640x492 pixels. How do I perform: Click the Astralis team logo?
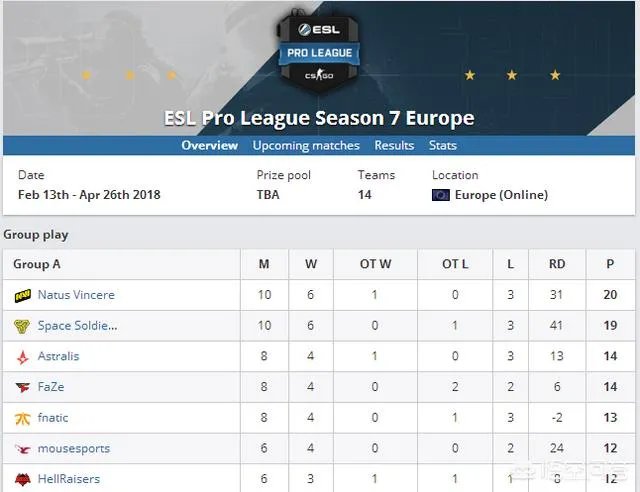[22, 357]
